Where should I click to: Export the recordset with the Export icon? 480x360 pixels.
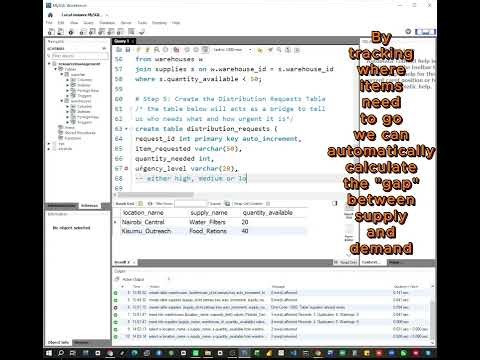coord(227,203)
